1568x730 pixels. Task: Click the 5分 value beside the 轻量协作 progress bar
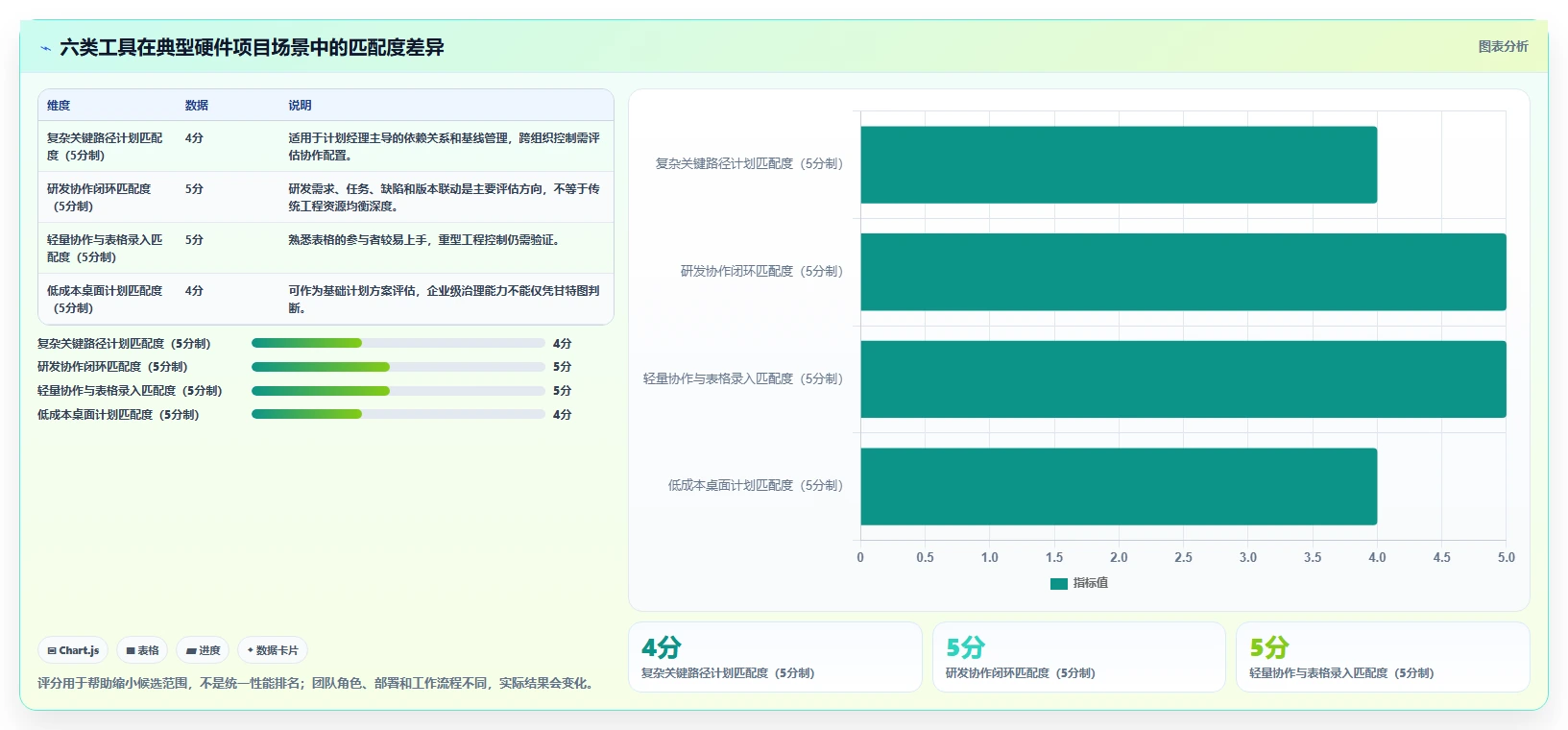pyautogui.click(x=562, y=391)
